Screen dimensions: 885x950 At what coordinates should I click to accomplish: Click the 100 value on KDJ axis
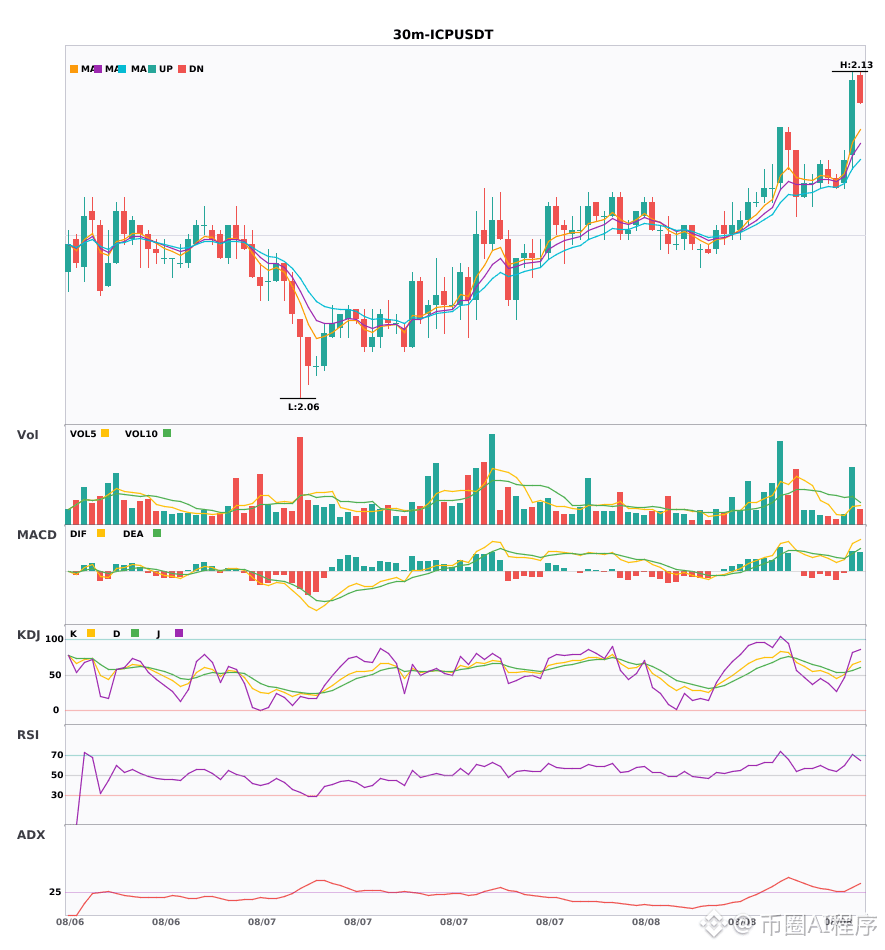[54, 639]
